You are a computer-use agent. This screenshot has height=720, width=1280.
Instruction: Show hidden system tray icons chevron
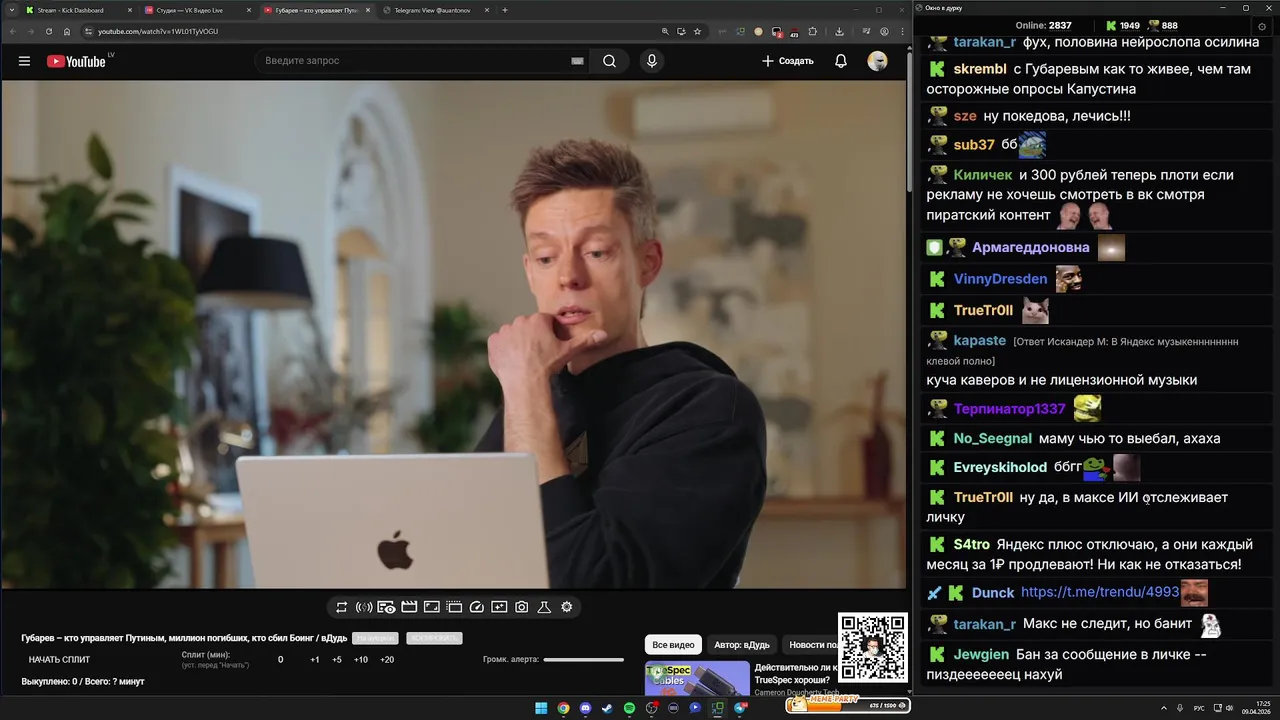(x=1165, y=708)
